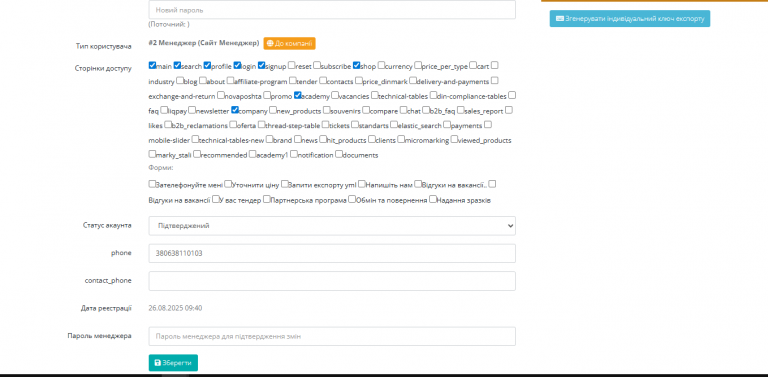
Task: Tick the standarts checkbox
Action: tap(355, 125)
